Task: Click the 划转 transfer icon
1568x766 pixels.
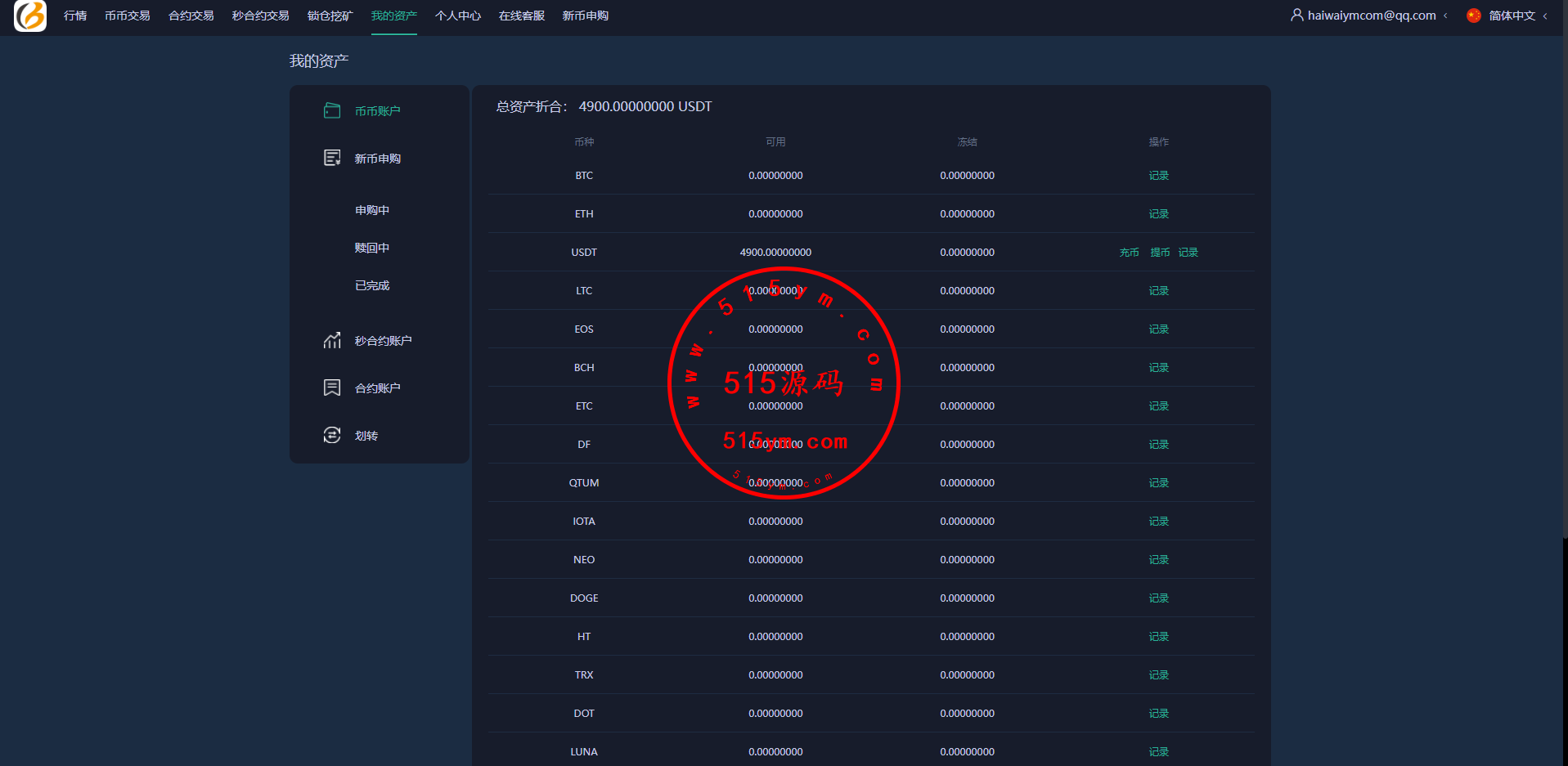Action: pos(332,435)
